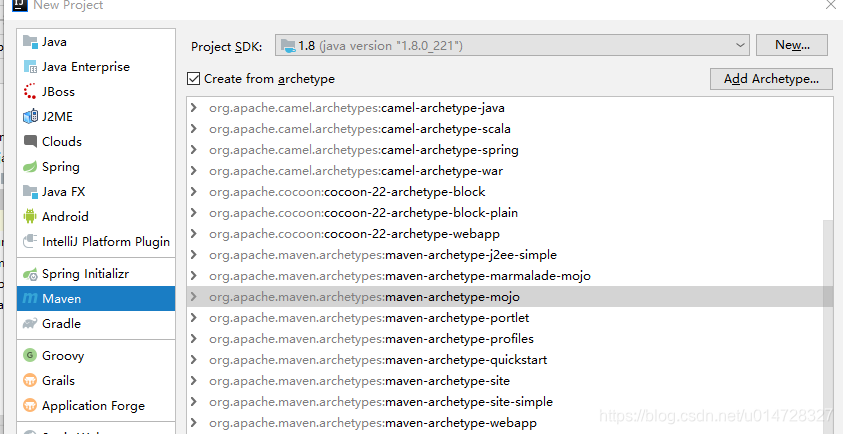This screenshot has width=843, height=434.
Task: Click the J2ME icon
Action: (31, 117)
